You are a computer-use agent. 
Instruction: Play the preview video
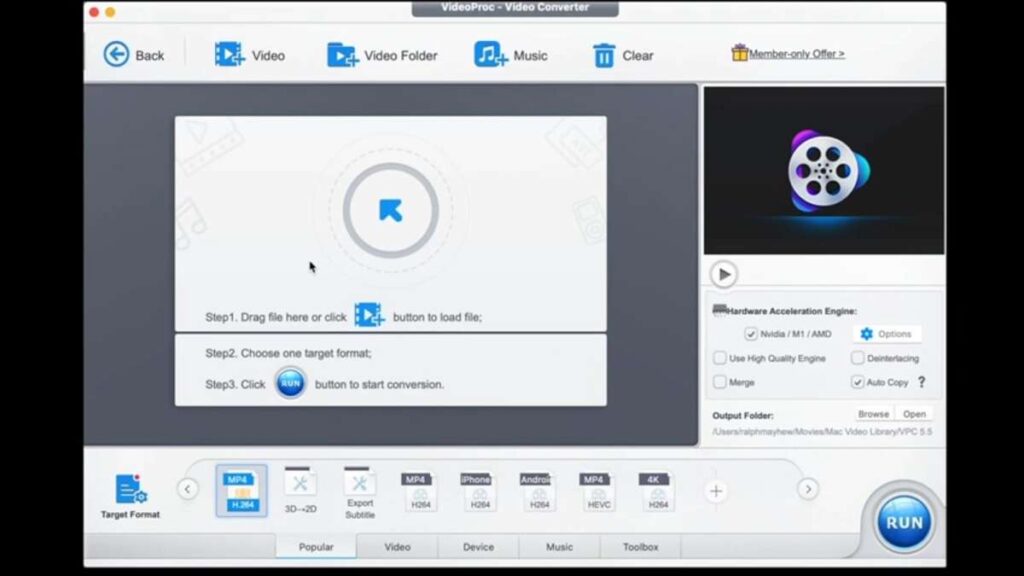(724, 274)
